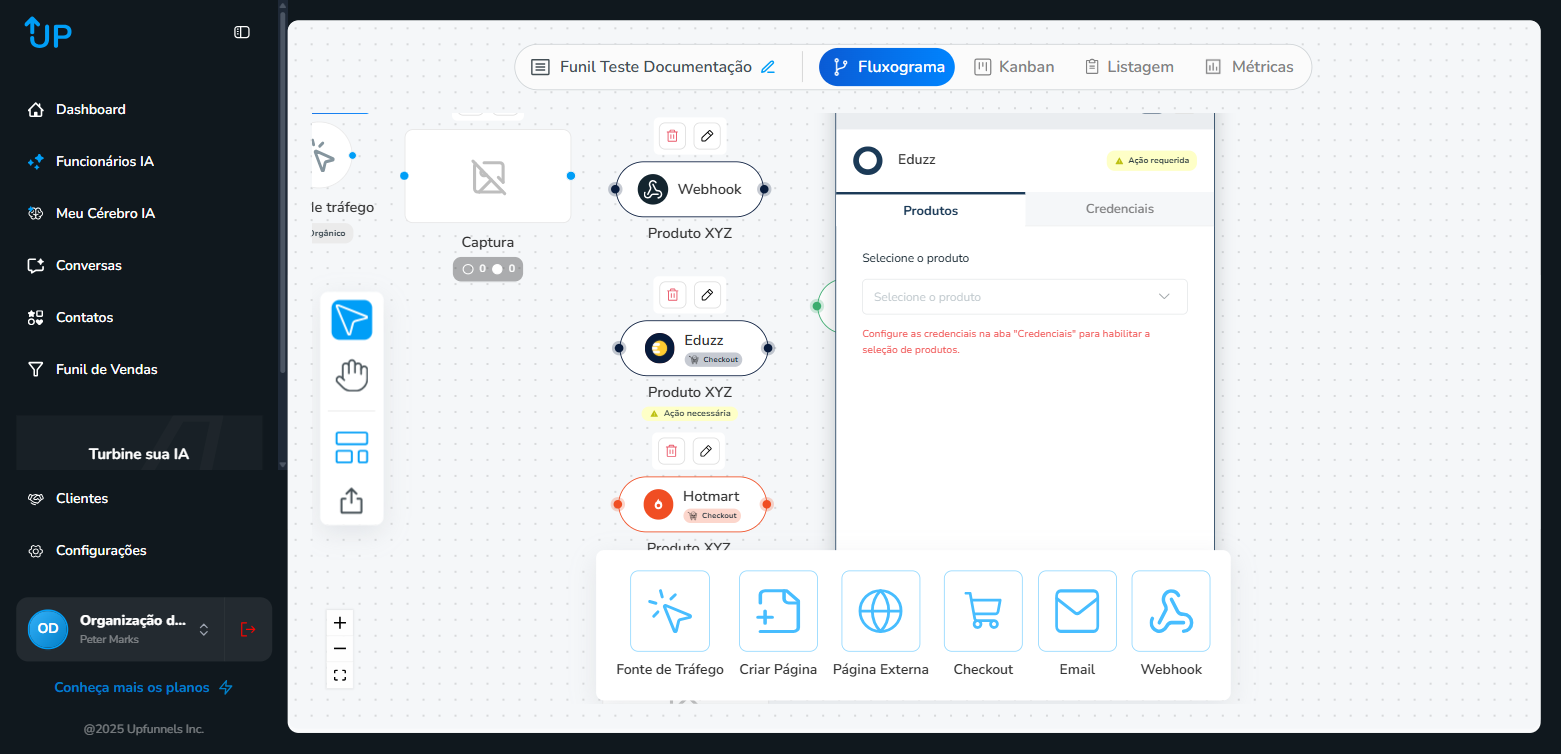This screenshot has height=754, width=1561.
Task: Add a Checkout element to canvas
Action: click(x=982, y=611)
